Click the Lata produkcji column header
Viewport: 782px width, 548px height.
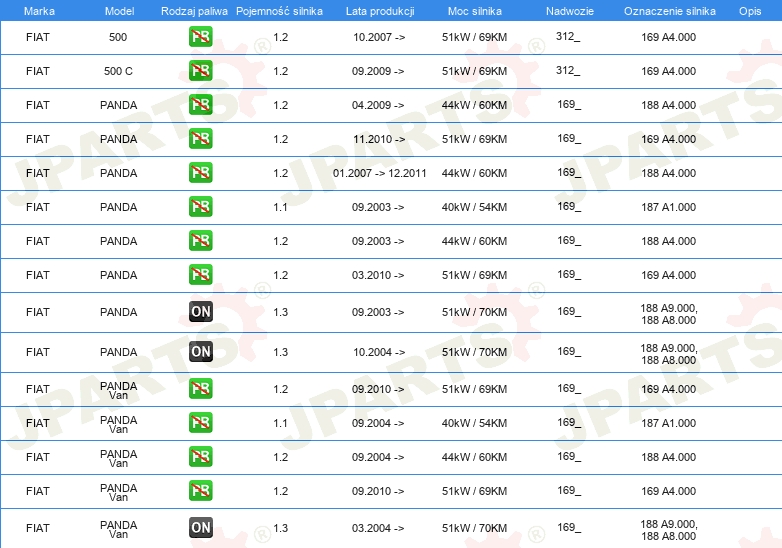coord(380,11)
